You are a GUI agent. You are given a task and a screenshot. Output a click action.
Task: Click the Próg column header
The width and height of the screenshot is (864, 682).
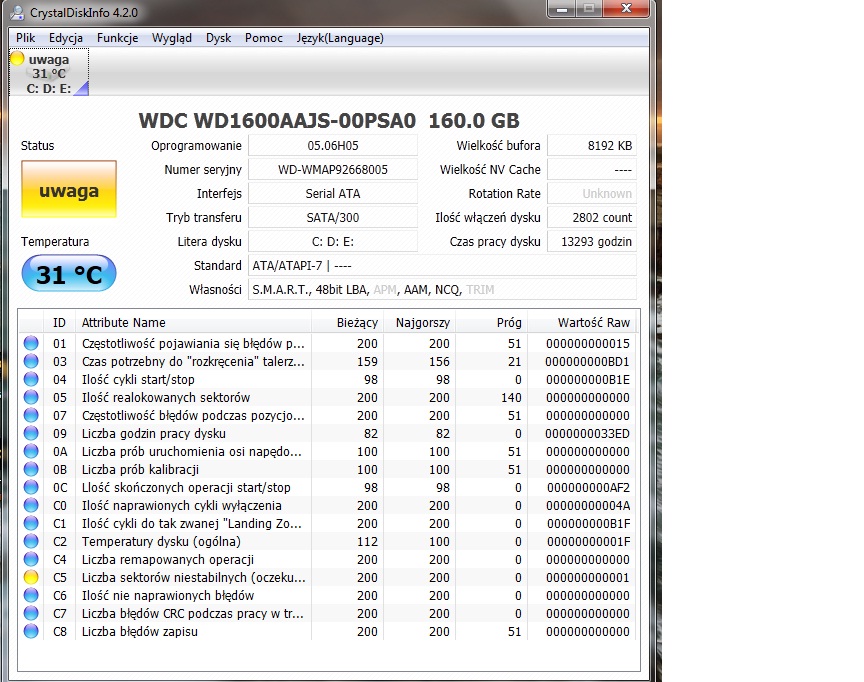point(492,322)
